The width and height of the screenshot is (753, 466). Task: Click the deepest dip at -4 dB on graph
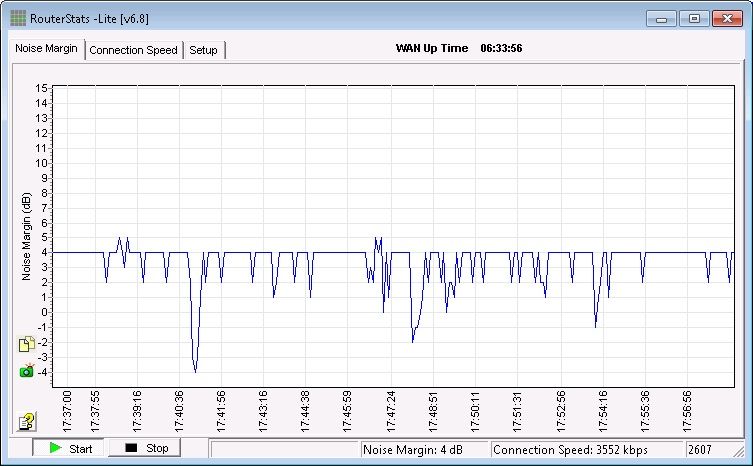(x=195, y=371)
